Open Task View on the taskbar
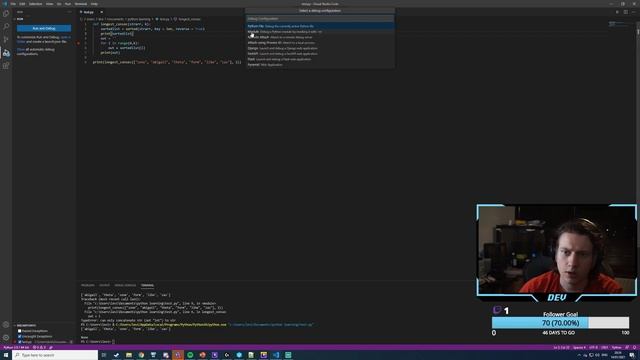This screenshot has width=640, height=360. pos(104,355)
